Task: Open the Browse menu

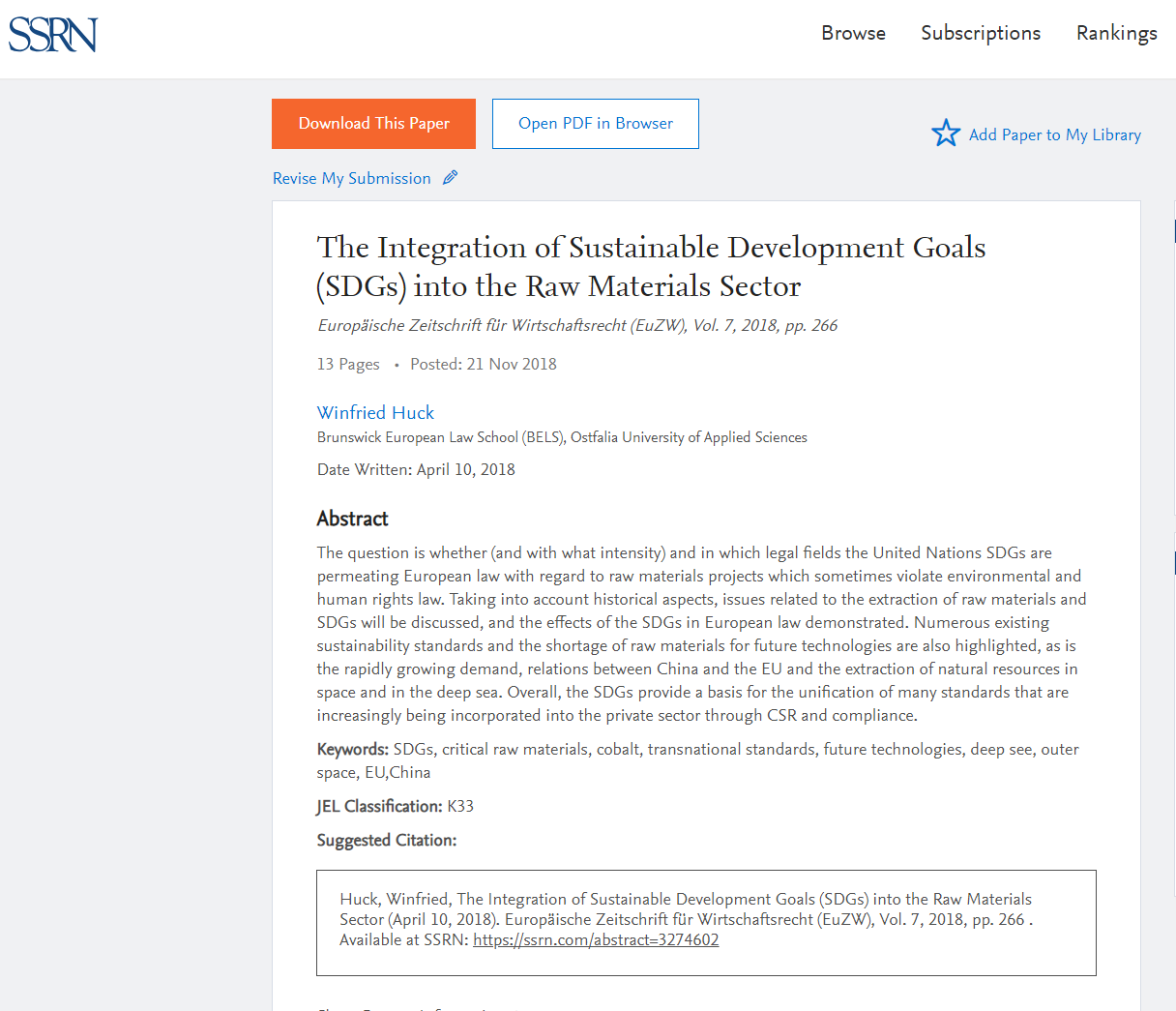Action: [x=853, y=33]
